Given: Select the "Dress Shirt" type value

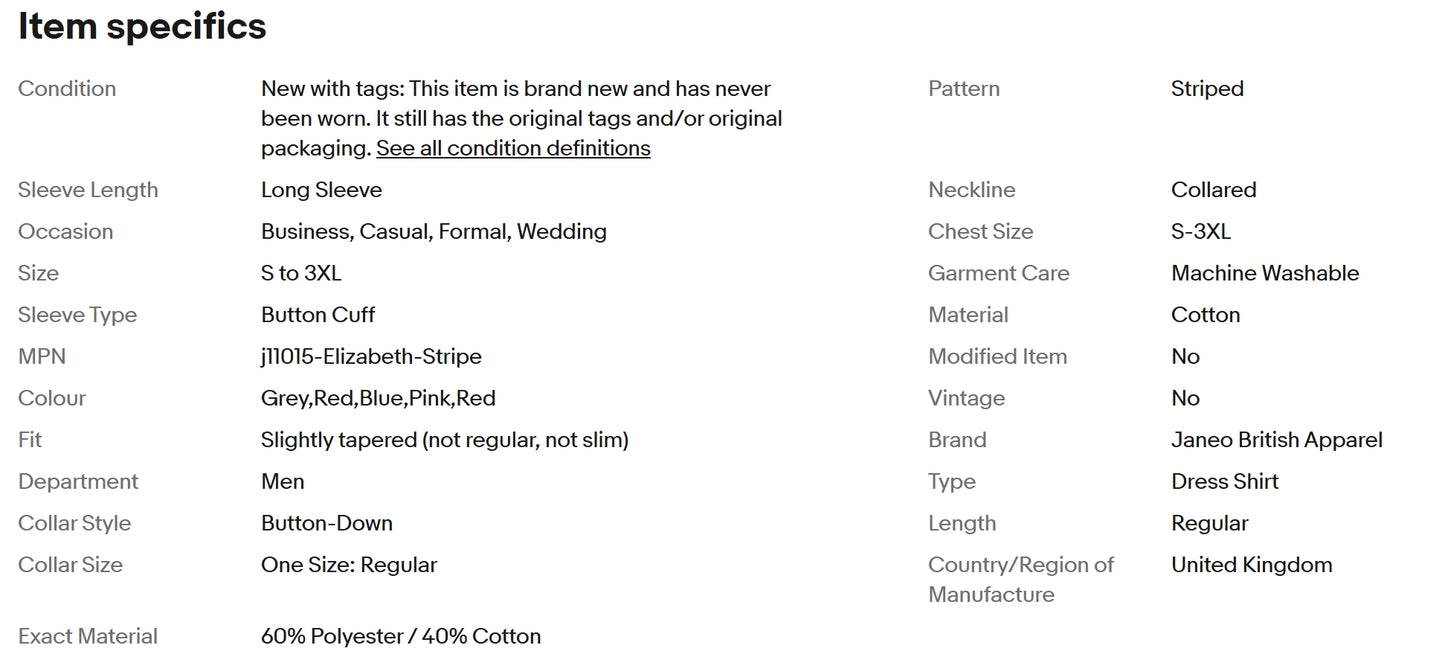Looking at the screenshot, I should click(1225, 482).
